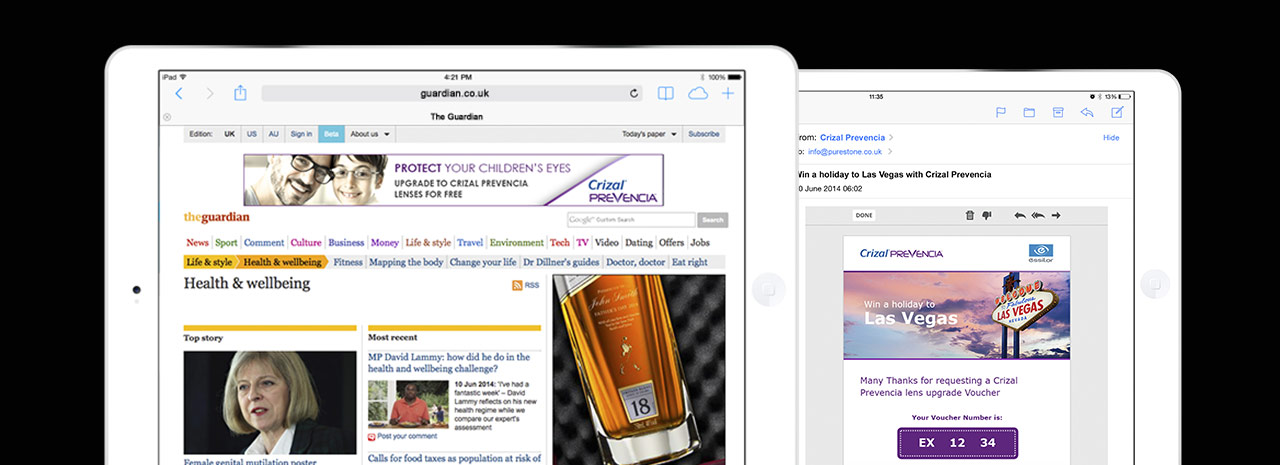This screenshot has height=465, width=1280.
Task: Open the Fitness subsection
Action: (x=348, y=262)
